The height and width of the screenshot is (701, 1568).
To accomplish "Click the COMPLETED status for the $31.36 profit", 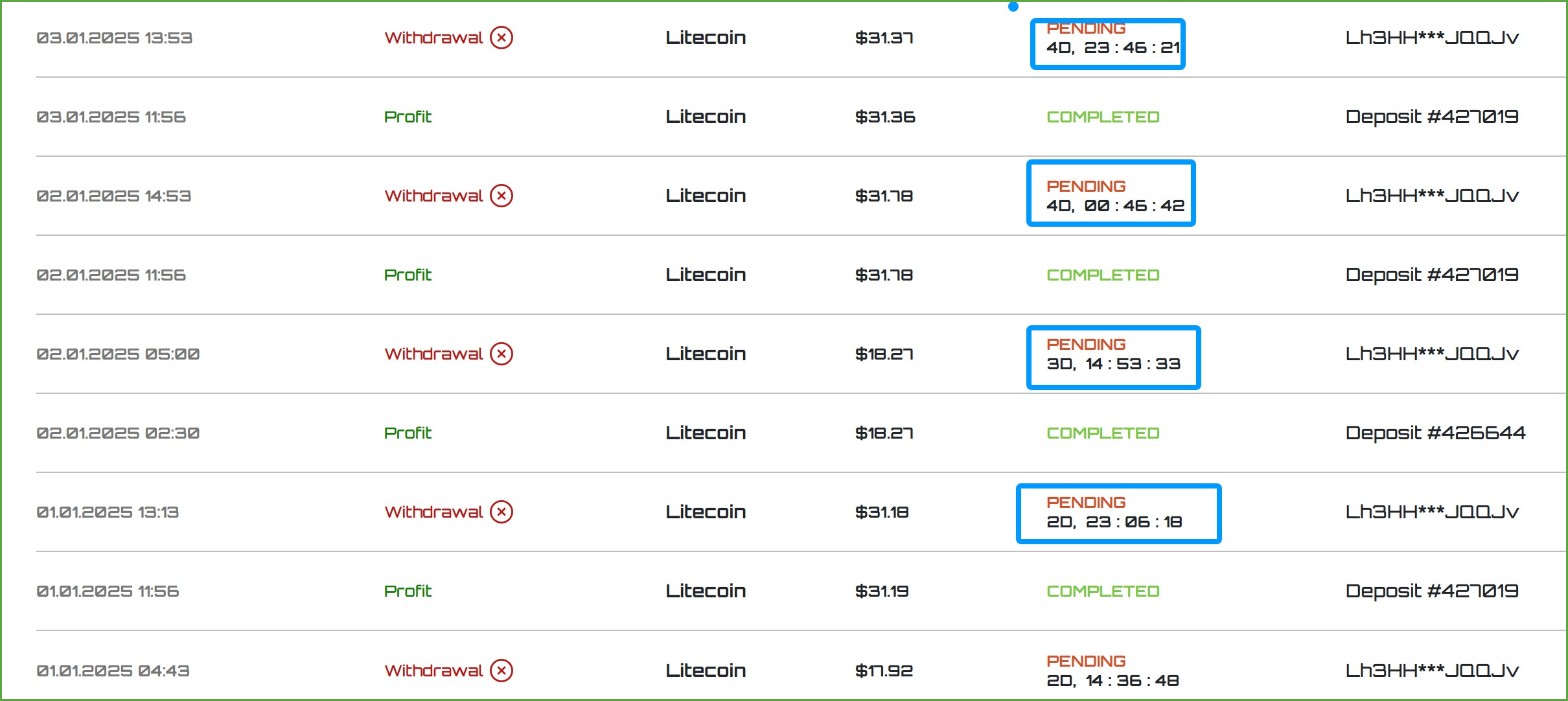I will (1103, 117).
